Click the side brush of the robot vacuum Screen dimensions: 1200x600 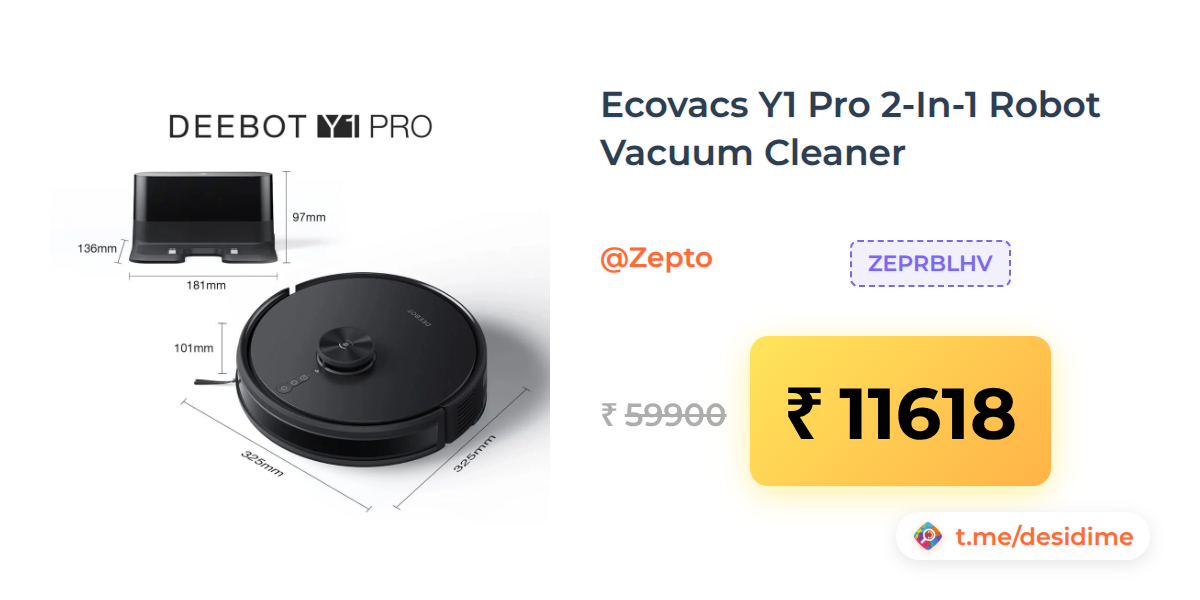pyautogui.click(x=213, y=381)
